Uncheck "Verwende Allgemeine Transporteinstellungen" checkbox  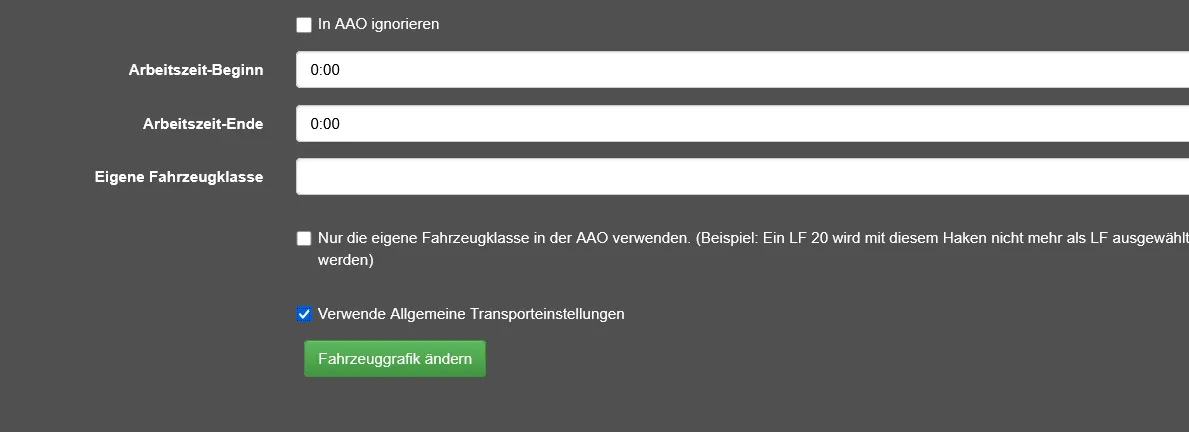pyautogui.click(x=304, y=314)
